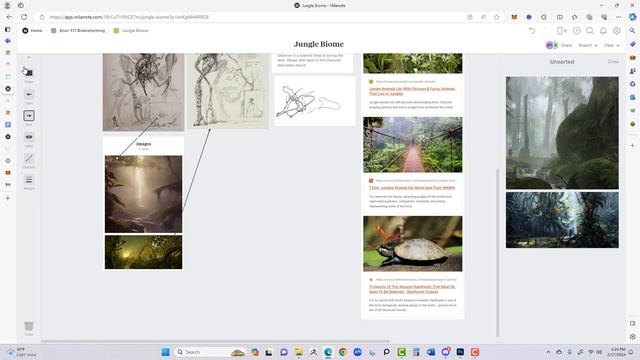The width and height of the screenshot is (640, 360).
Task: Open the View dropdown
Action: click(611, 45)
